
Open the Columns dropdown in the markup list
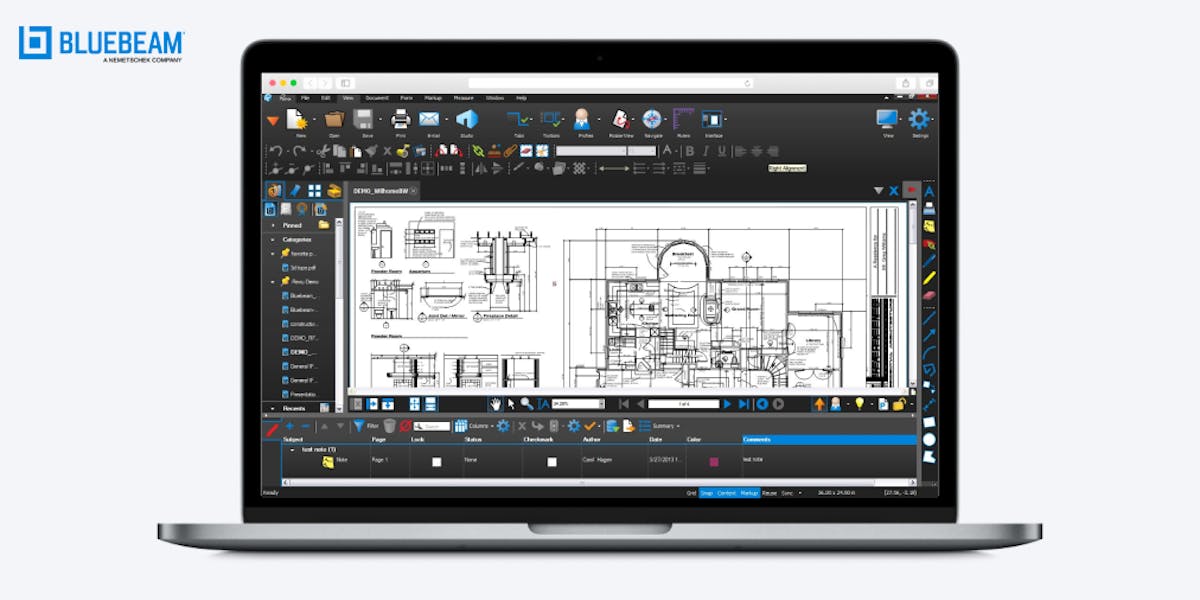[478, 426]
